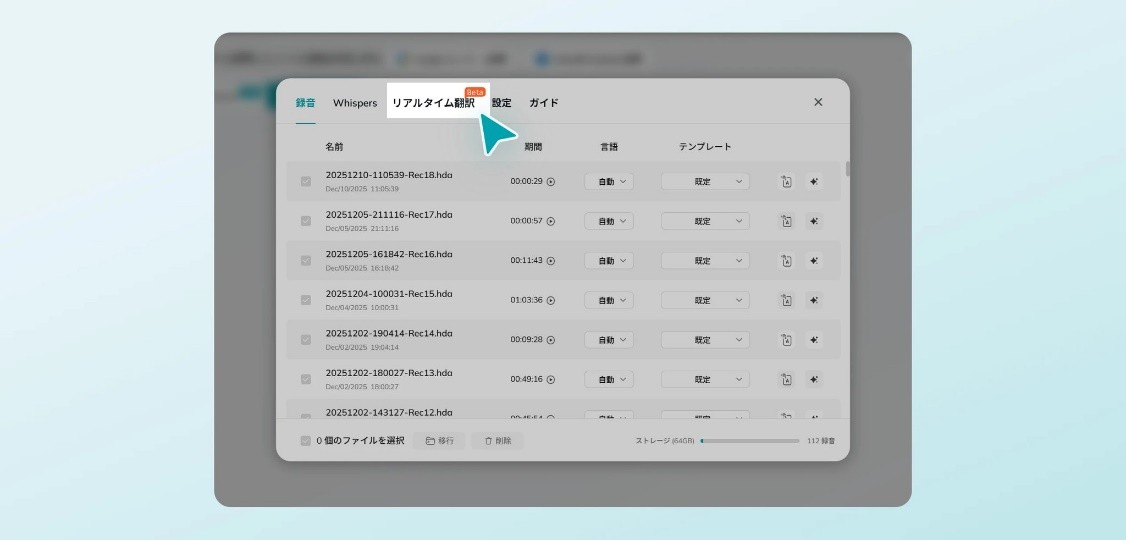Screen dimensions: 1126x540
Task: Toggle the checkbox for Rec18 recording
Action: click(306, 181)
